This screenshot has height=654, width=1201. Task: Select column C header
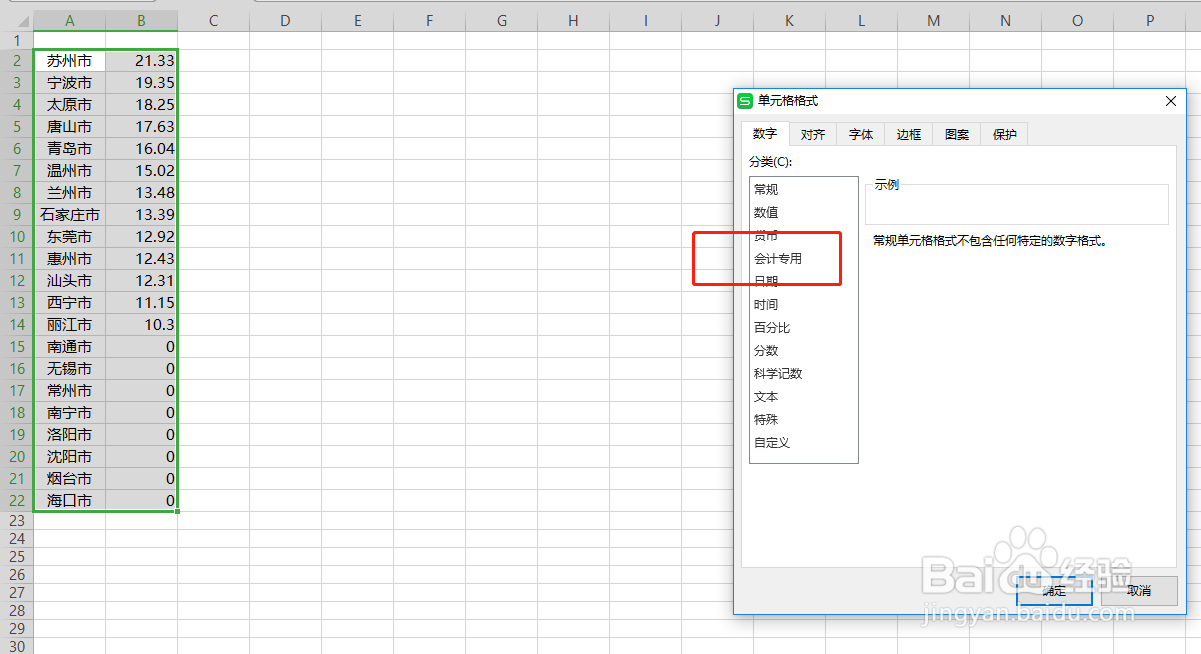pyautogui.click(x=213, y=20)
